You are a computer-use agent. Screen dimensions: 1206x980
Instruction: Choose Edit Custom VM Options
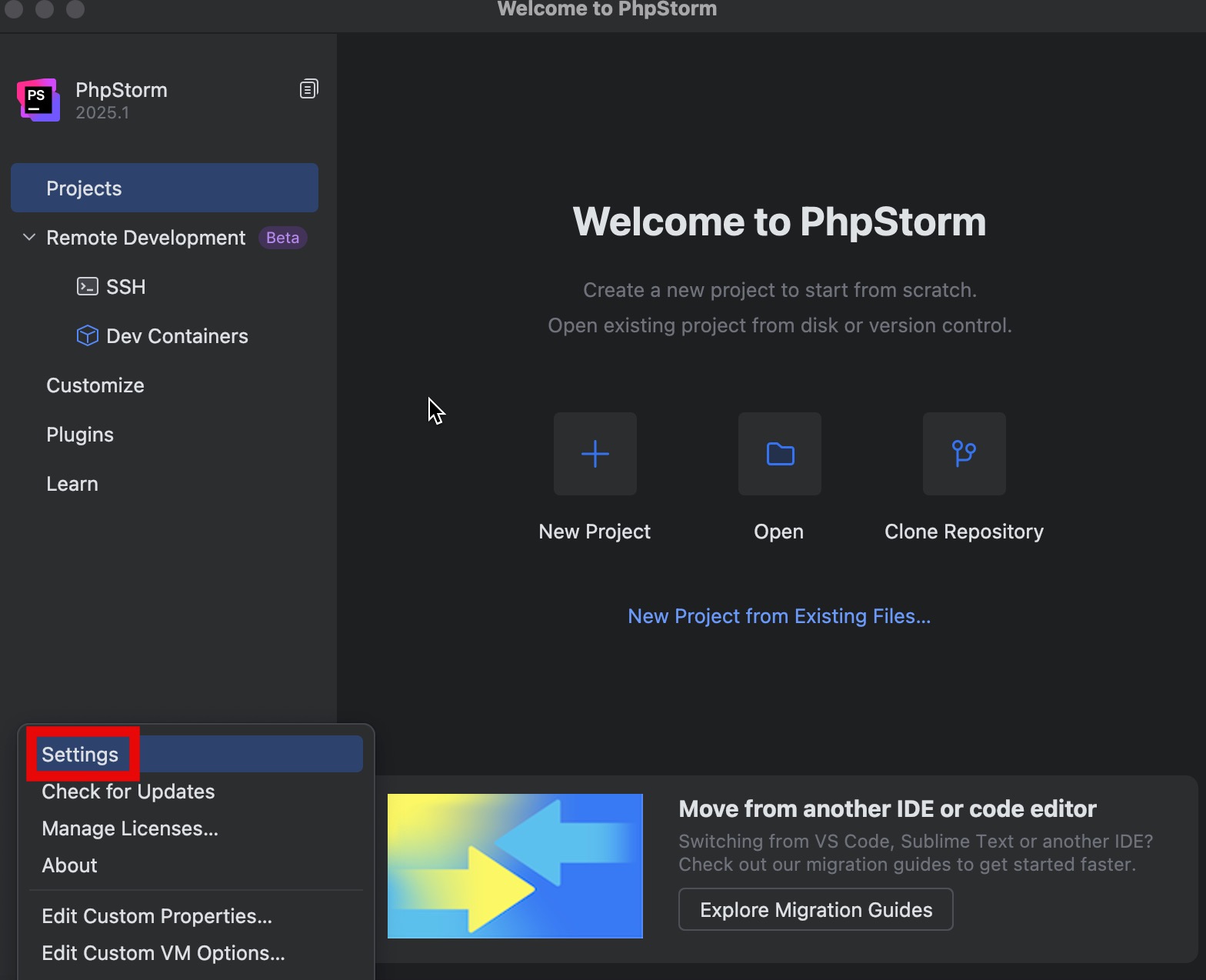[x=163, y=953]
